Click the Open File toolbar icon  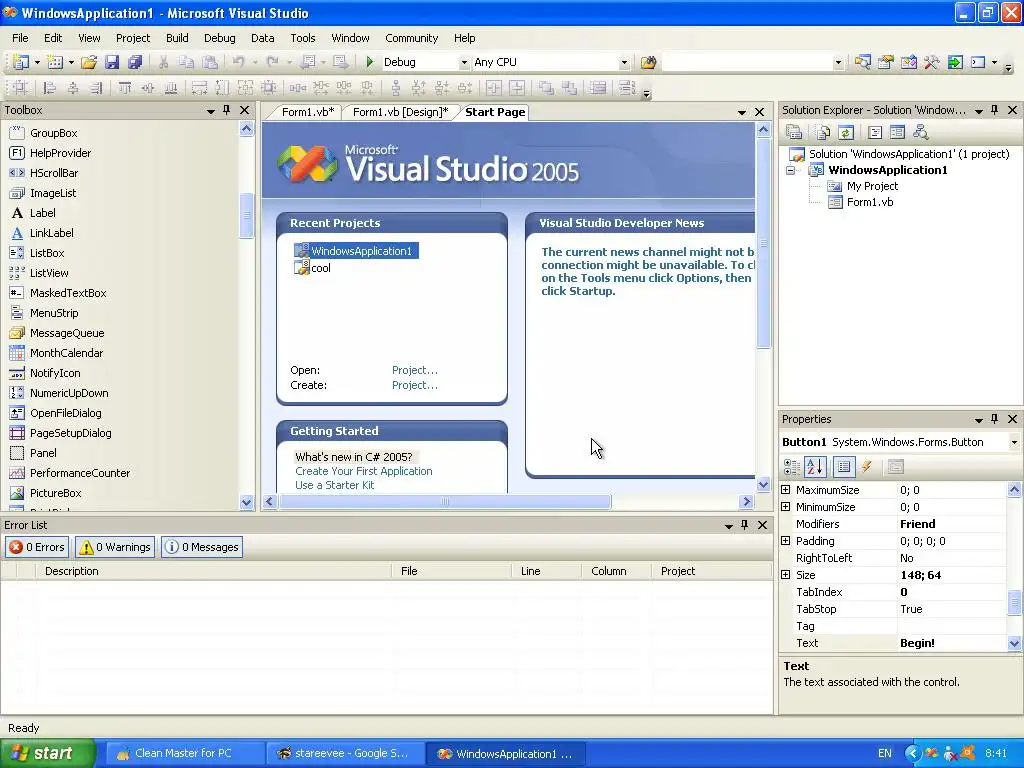[89, 62]
